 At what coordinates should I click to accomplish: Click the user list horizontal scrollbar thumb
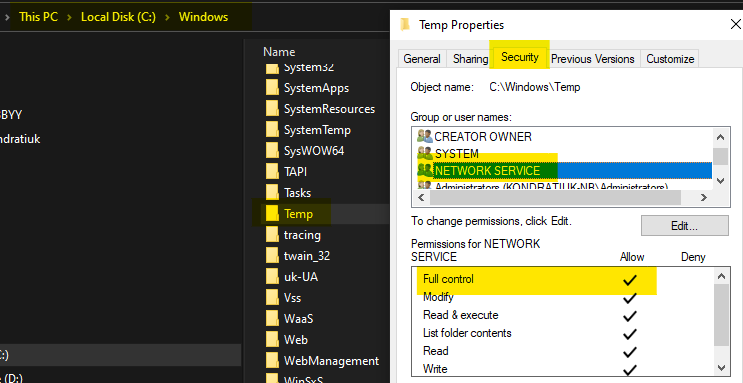click(555, 198)
